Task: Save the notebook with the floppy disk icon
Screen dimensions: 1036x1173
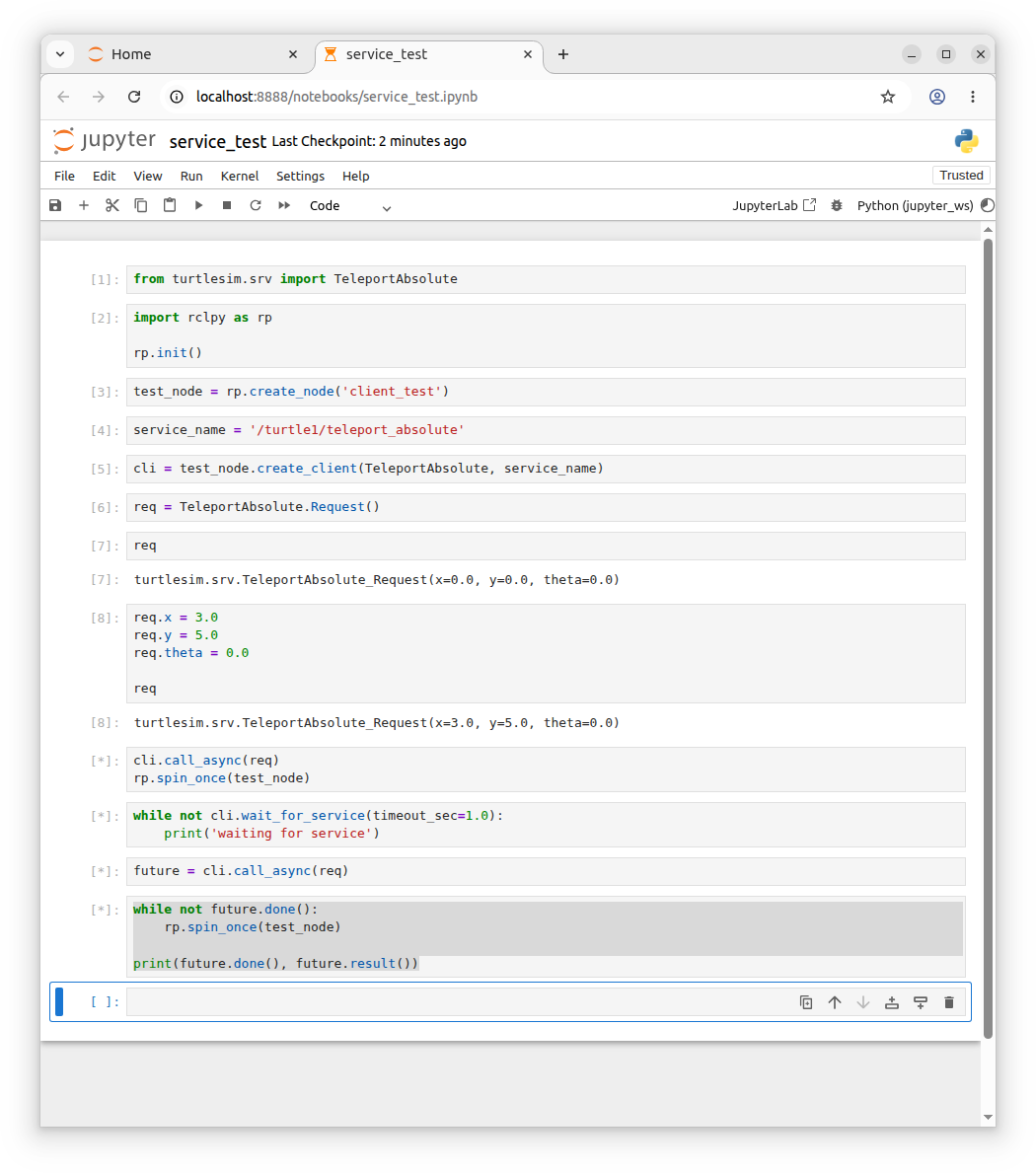Action: pyautogui.click(x=55, y=206)
